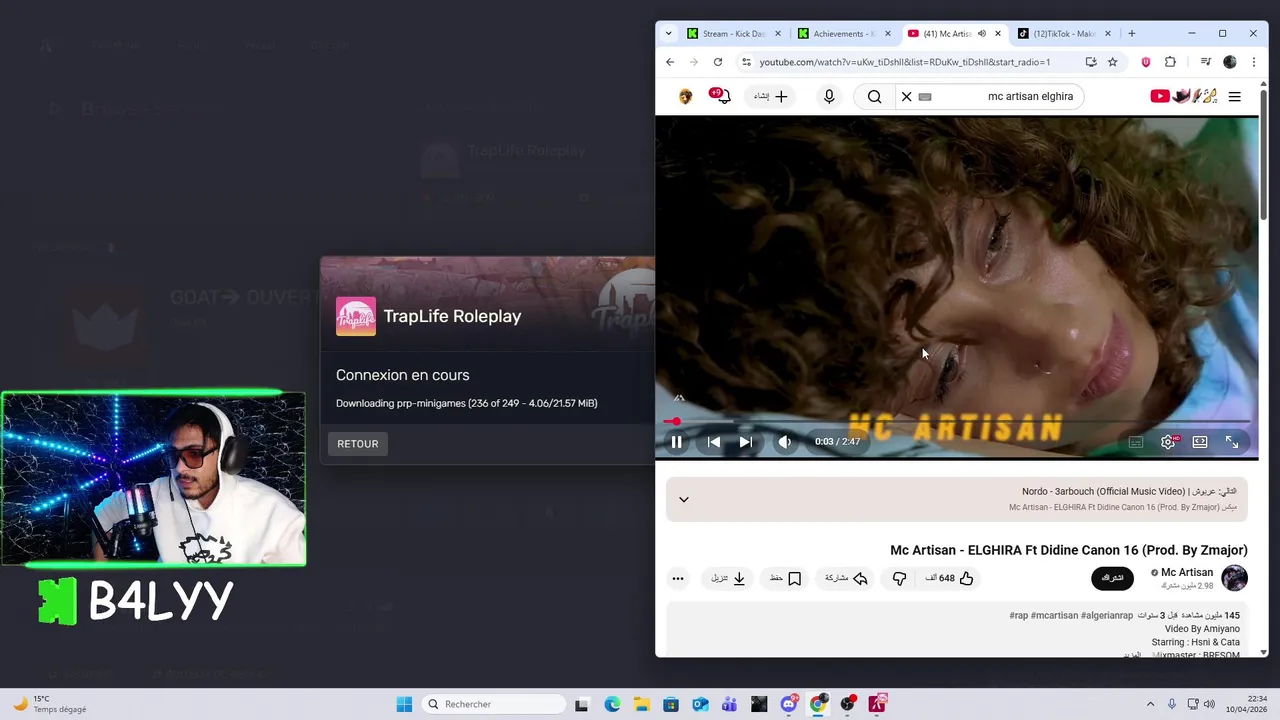Click the #algerianrap hashtag
The height and width of the screenshot is (720, 1280).
1107,615
